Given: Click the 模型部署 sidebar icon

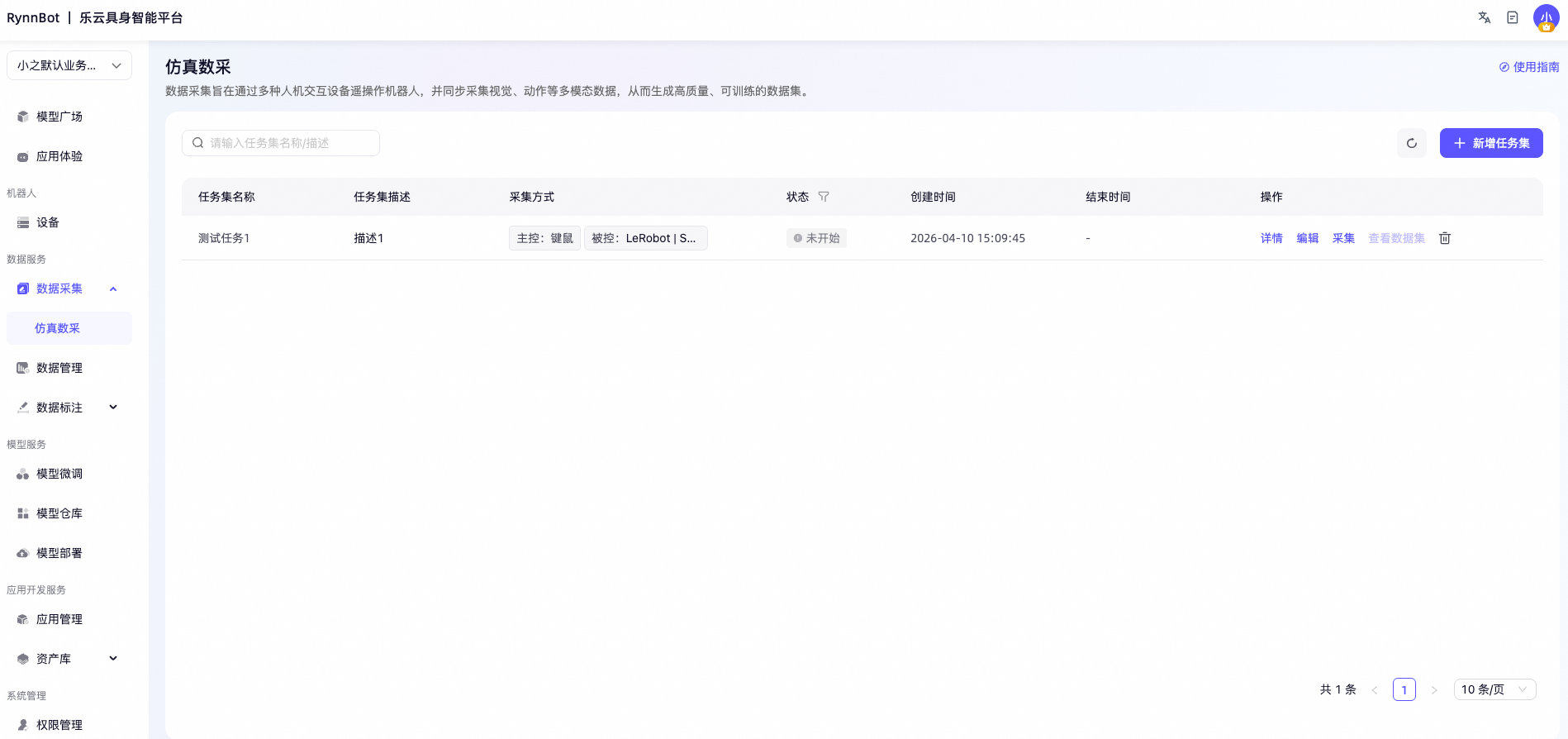Looking at the screenshot, I should [23, 553].
